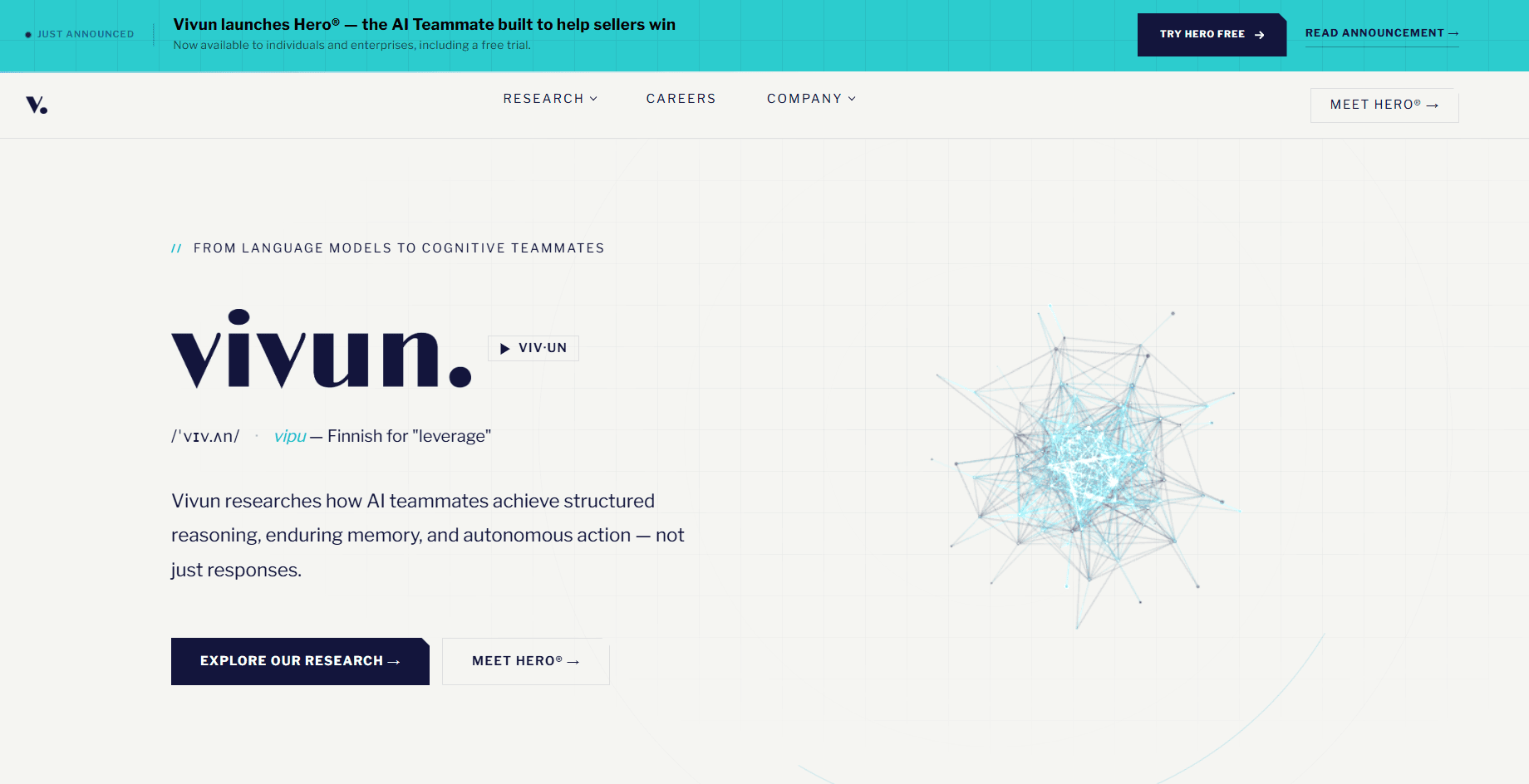Click the phonetic spelling /'vɪv.ʌn/
The image size is (1529, 784).
pyautogui.click(x=205, y=436)
